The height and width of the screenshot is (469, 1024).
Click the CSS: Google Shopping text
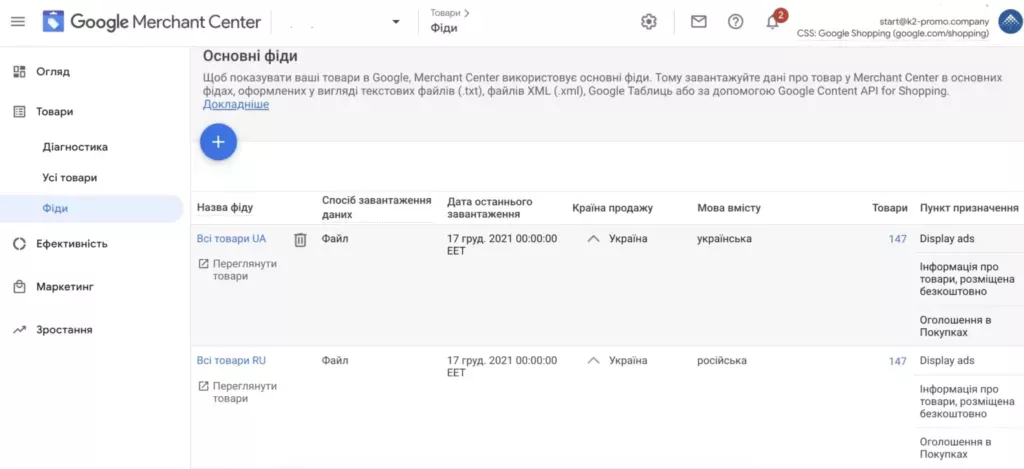pyautogui.click(x=893, y=33)
